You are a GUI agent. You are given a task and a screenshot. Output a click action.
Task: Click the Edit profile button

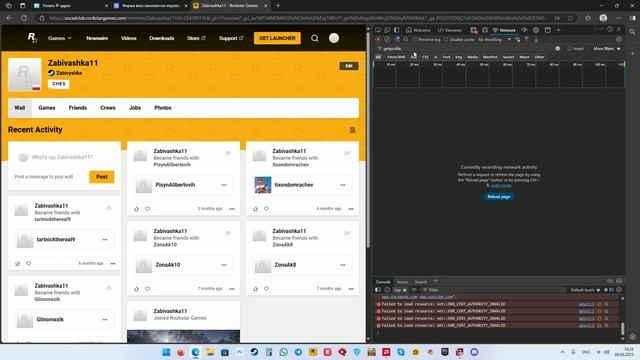tap(349, 66)
